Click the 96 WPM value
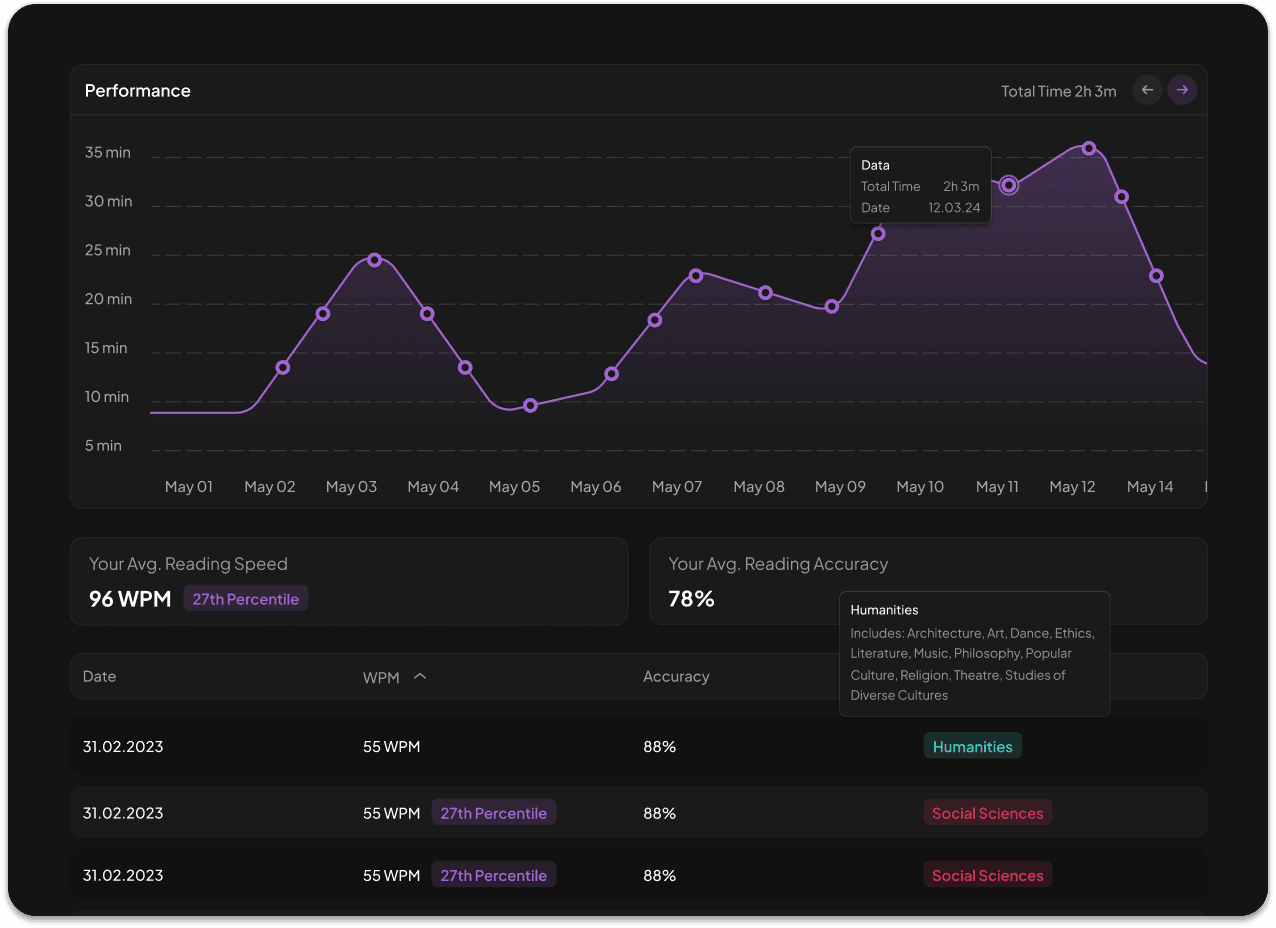 (x=130, y=599)
